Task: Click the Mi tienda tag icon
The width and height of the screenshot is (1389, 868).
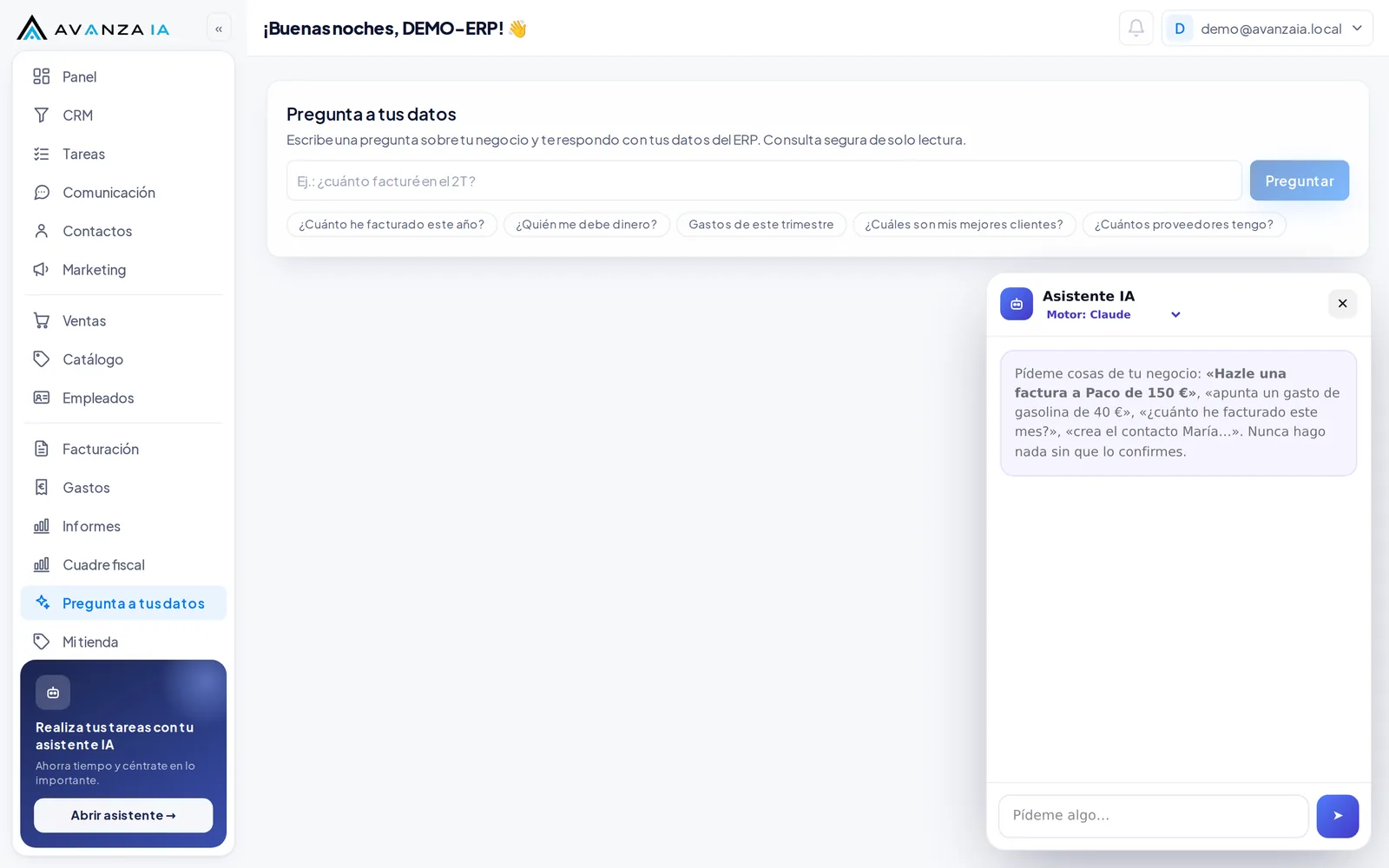Action: 41,641
